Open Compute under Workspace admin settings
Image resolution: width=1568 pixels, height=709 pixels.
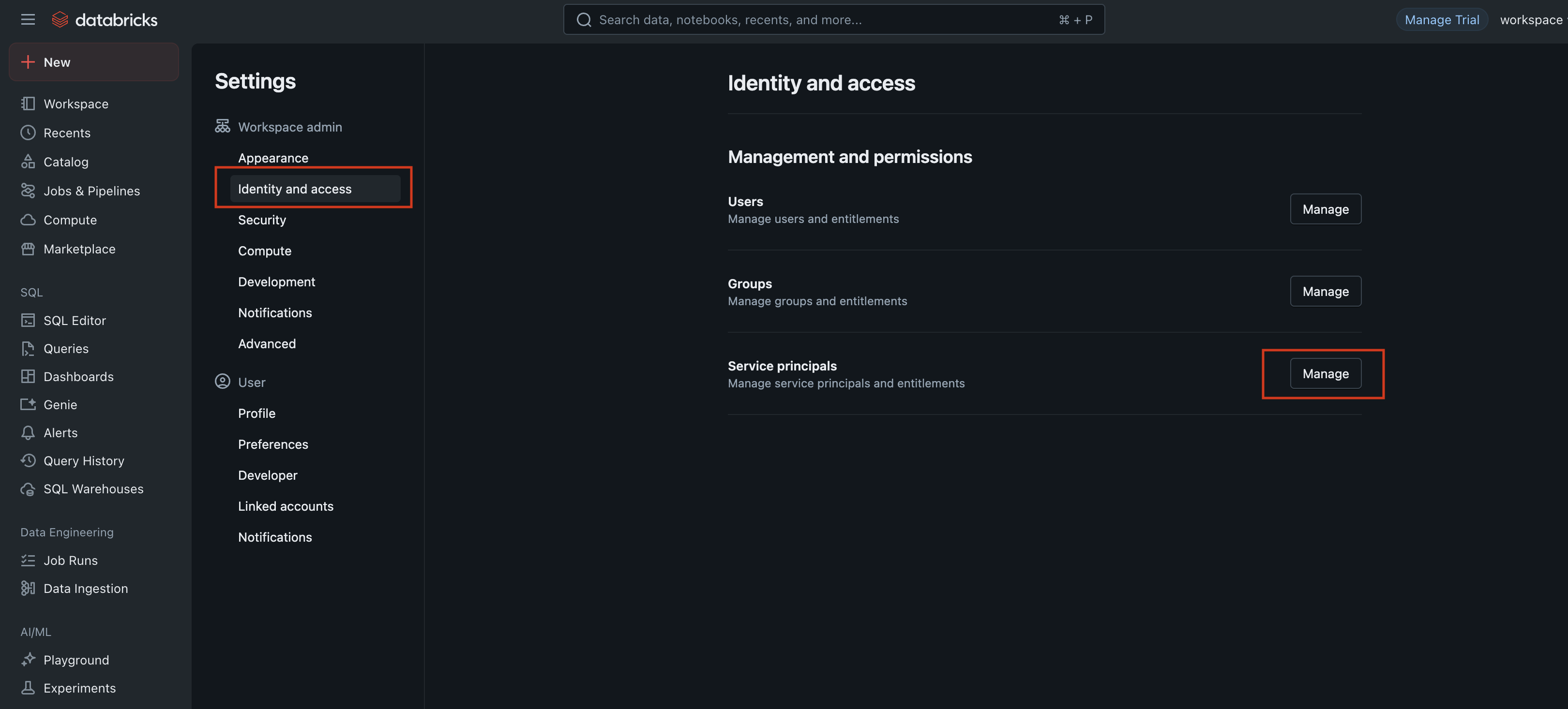[x=264, y=251]
